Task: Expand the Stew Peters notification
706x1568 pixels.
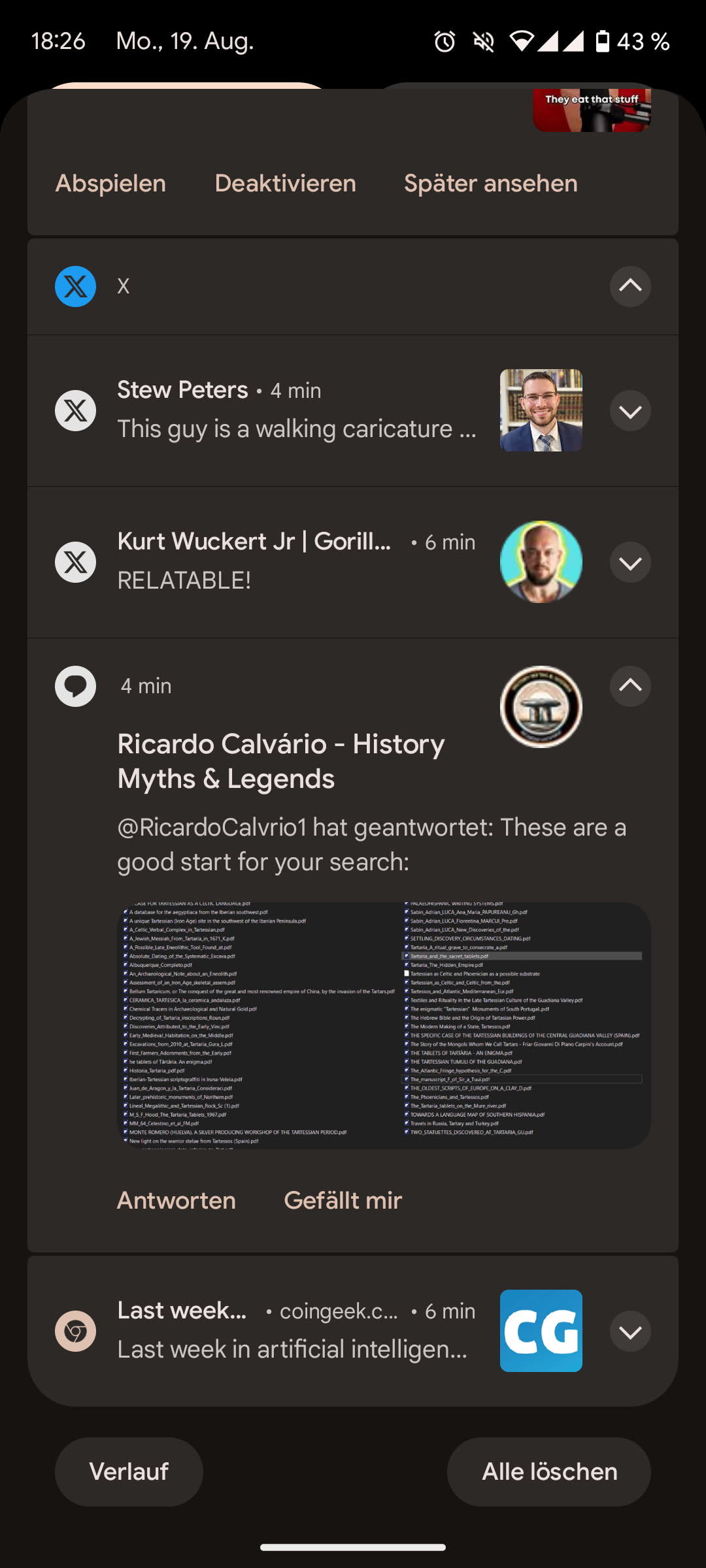Action: tap(630, 411)
